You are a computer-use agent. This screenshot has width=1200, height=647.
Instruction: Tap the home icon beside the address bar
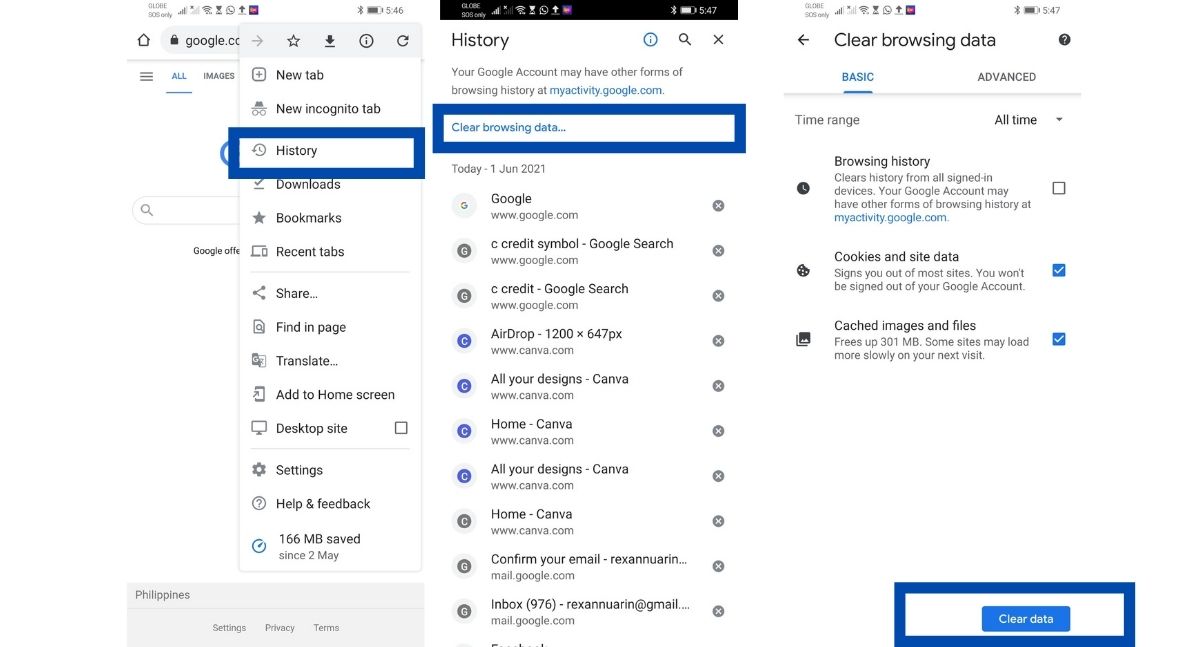(x=143, y=41)
